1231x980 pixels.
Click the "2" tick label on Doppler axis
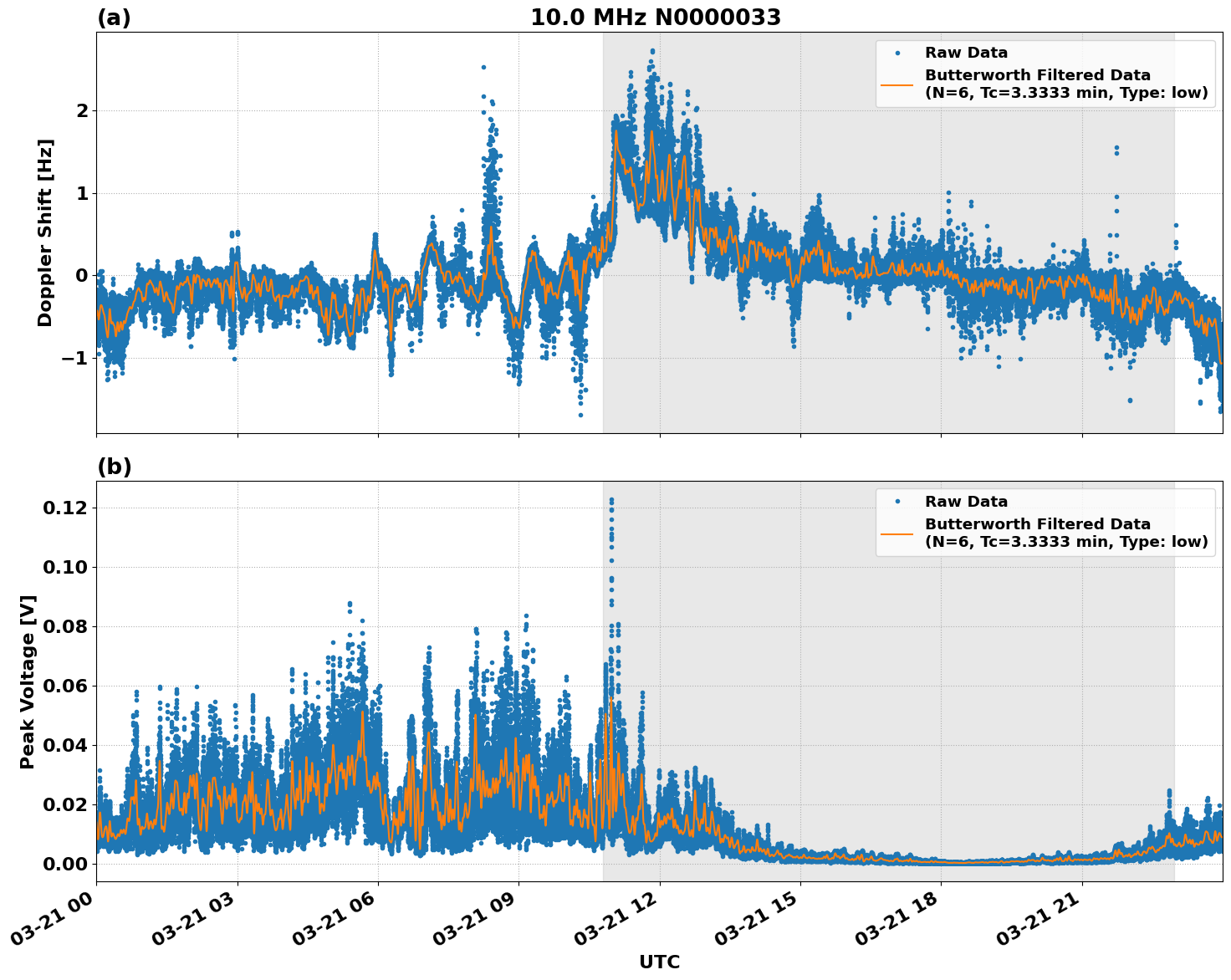83,110
